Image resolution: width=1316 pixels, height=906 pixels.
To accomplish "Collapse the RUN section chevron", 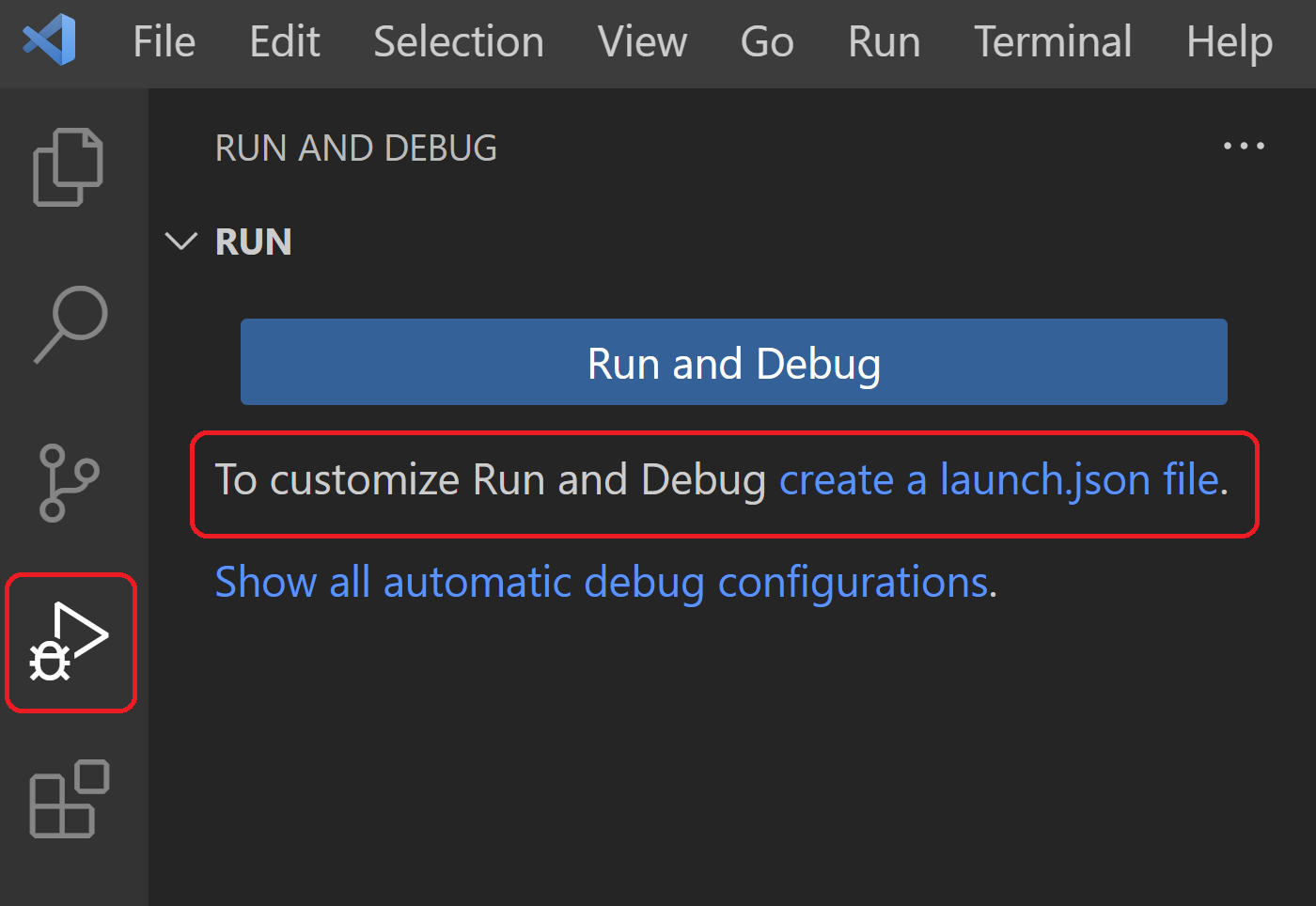I will (x=181, y=242).
